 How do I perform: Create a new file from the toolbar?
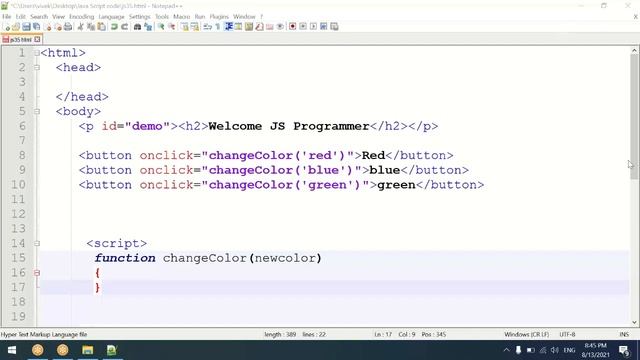(x=7, y=27)
